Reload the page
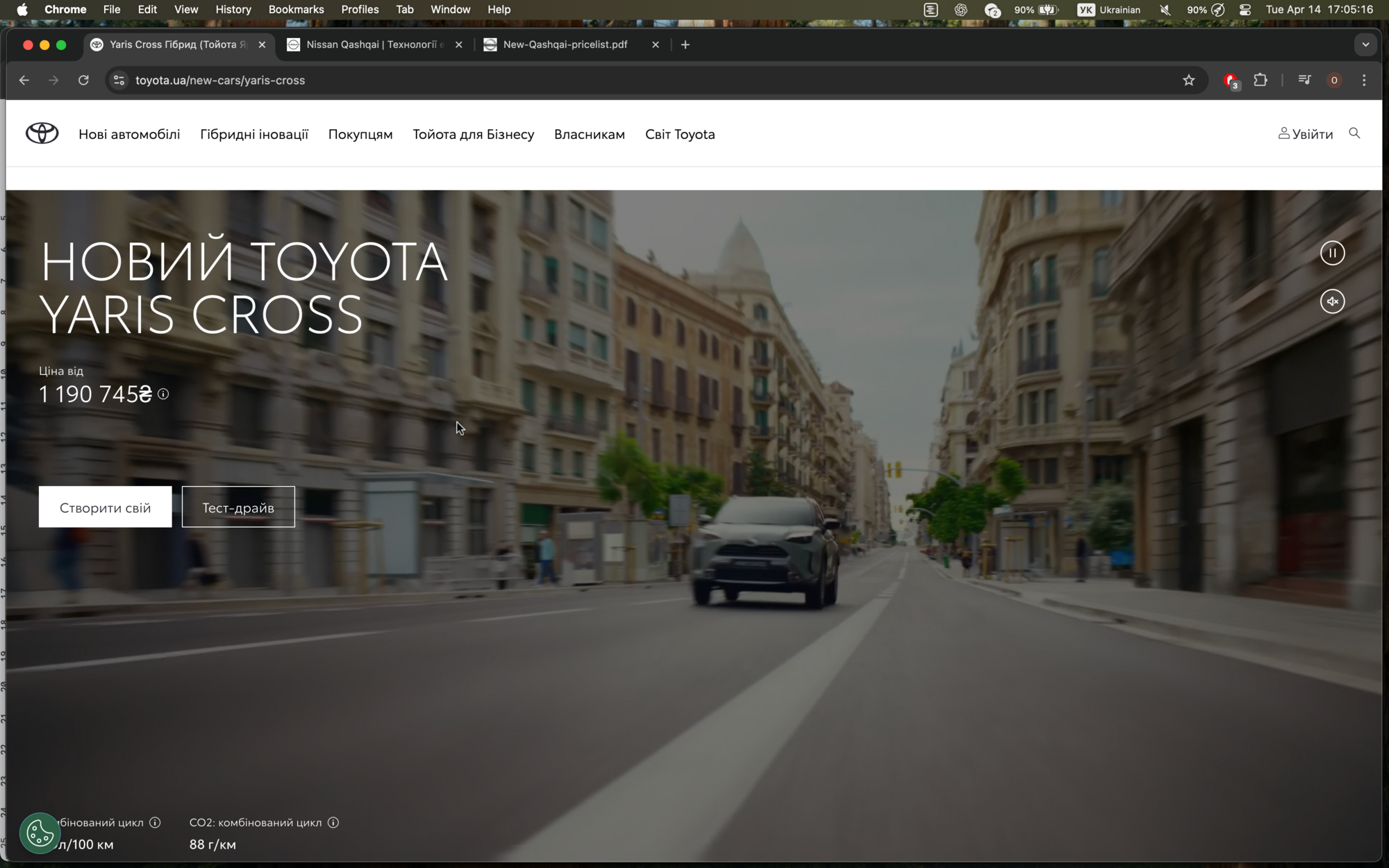This screenshot has width=1389, height=868. tap(83, 81)
